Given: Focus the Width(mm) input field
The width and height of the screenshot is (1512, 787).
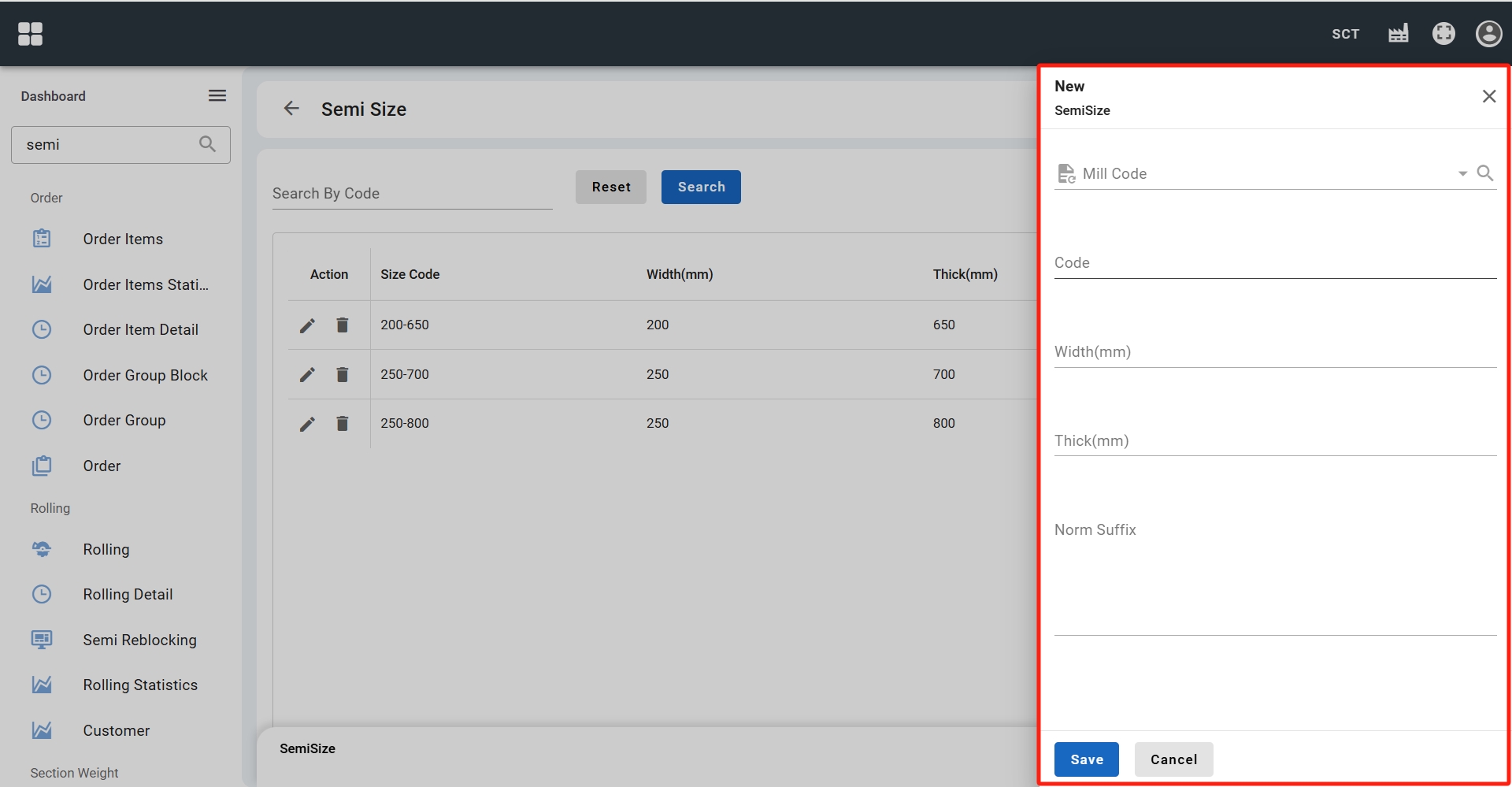Looking at the screenshot, I should pyautogui.click(x=1274, y=352).
